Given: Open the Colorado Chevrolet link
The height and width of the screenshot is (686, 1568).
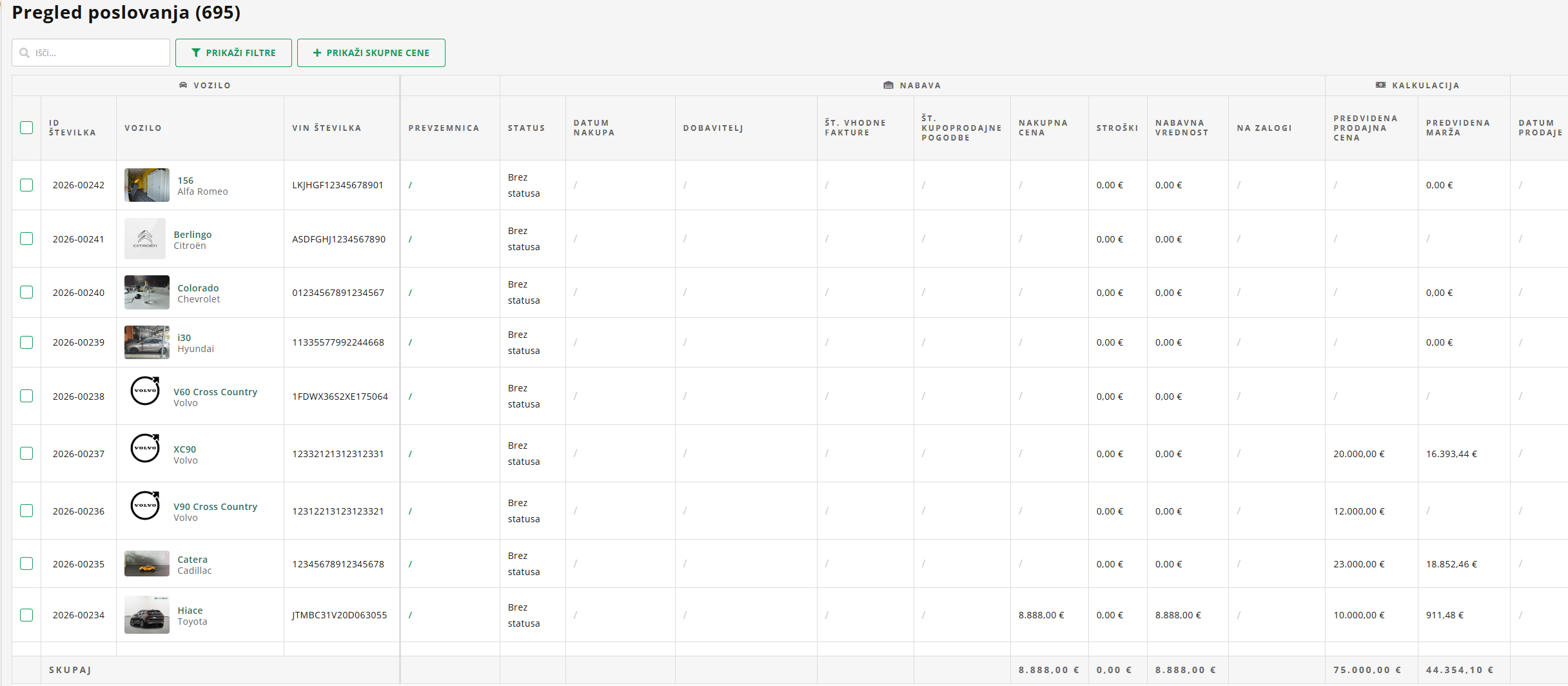Looking at the screenshot, I should 198,288.
